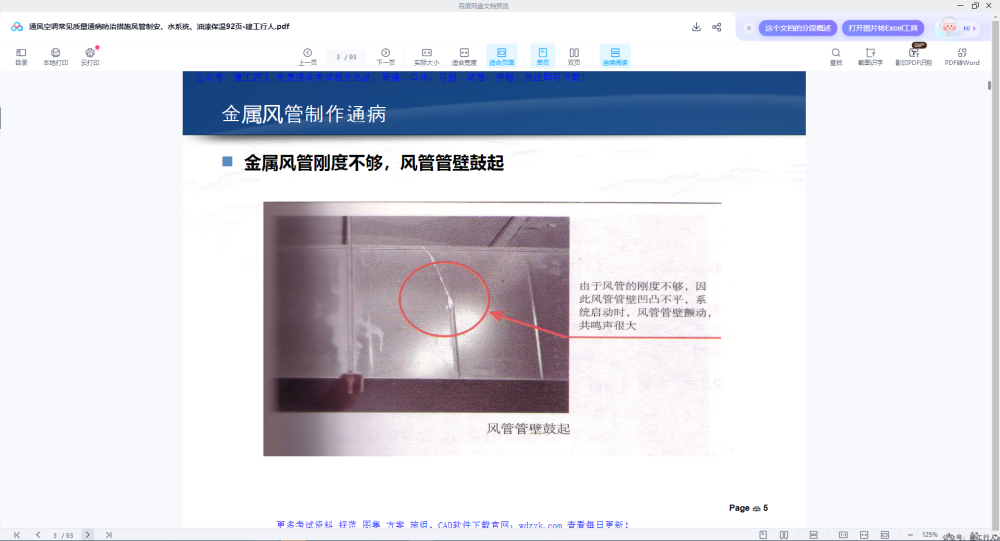Viewport: 1000px width, 541px height.
Task: Click bottom bar next page arrow
Action: point(88,535)
